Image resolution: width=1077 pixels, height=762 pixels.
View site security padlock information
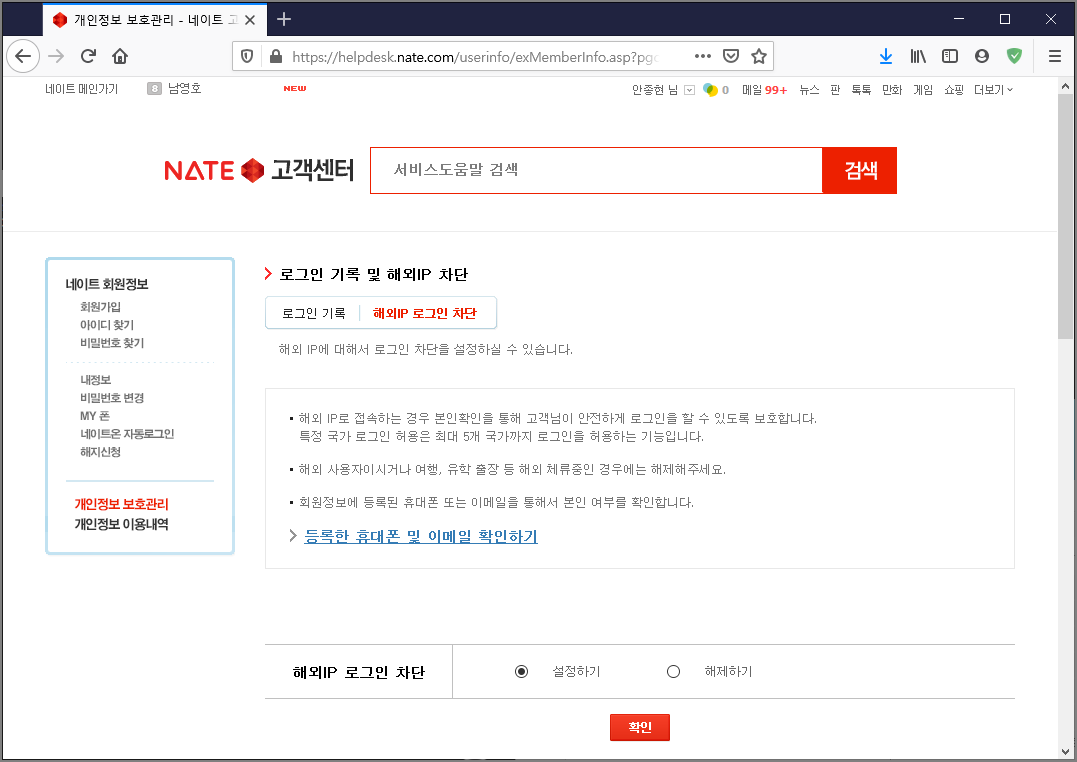click(x=275, y=56)
